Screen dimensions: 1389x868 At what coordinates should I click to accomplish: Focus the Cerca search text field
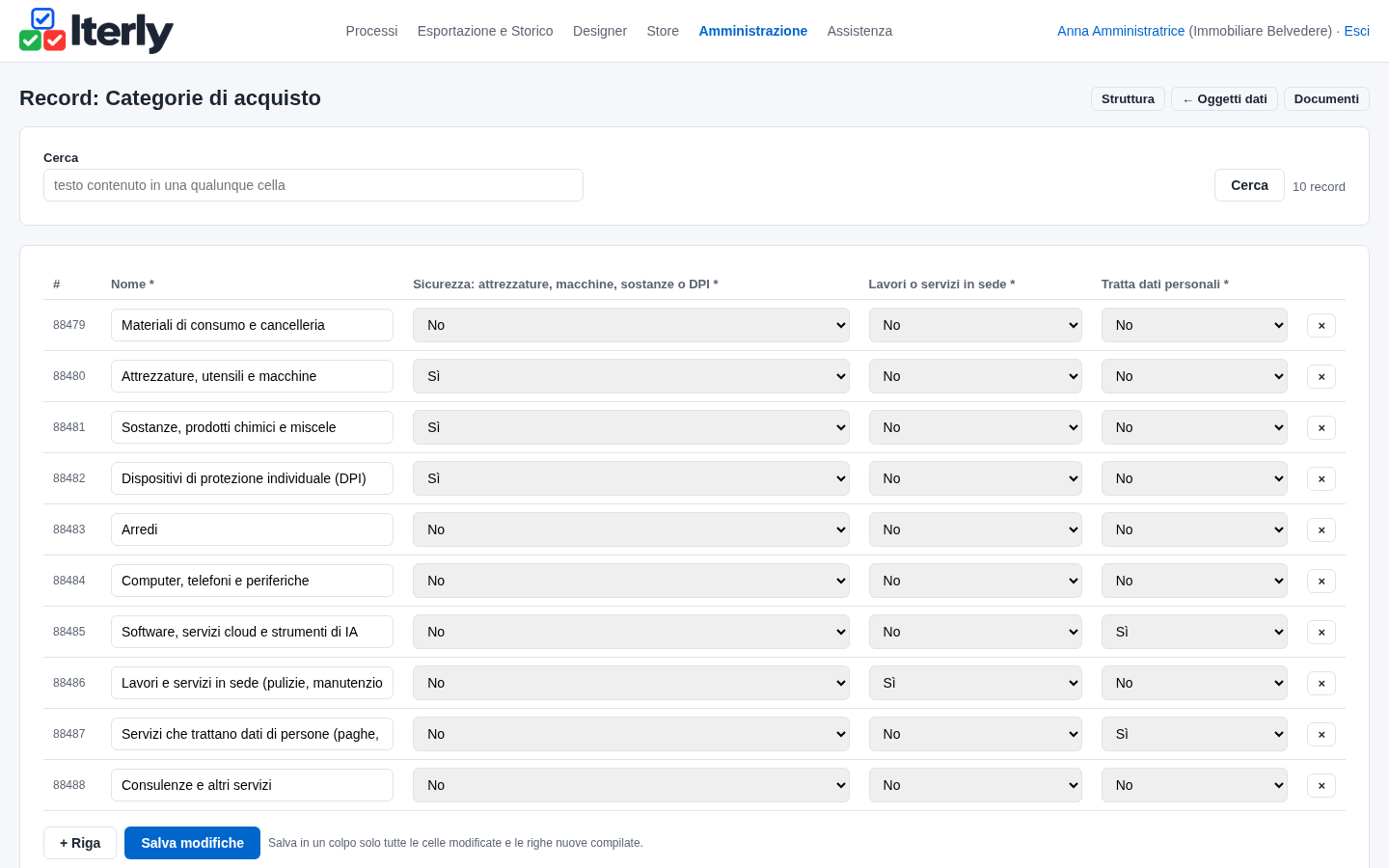(x=313, y=185)
